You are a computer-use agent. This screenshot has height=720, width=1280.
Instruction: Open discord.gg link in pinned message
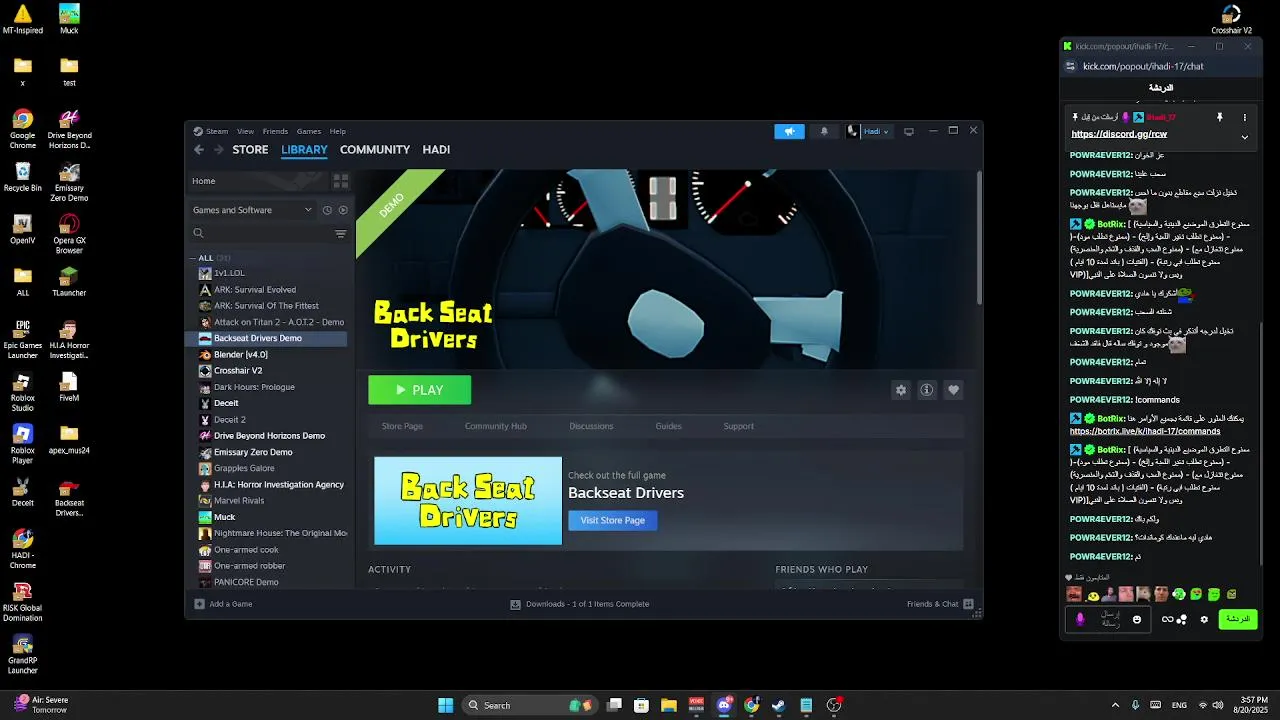coord(1119,134)
